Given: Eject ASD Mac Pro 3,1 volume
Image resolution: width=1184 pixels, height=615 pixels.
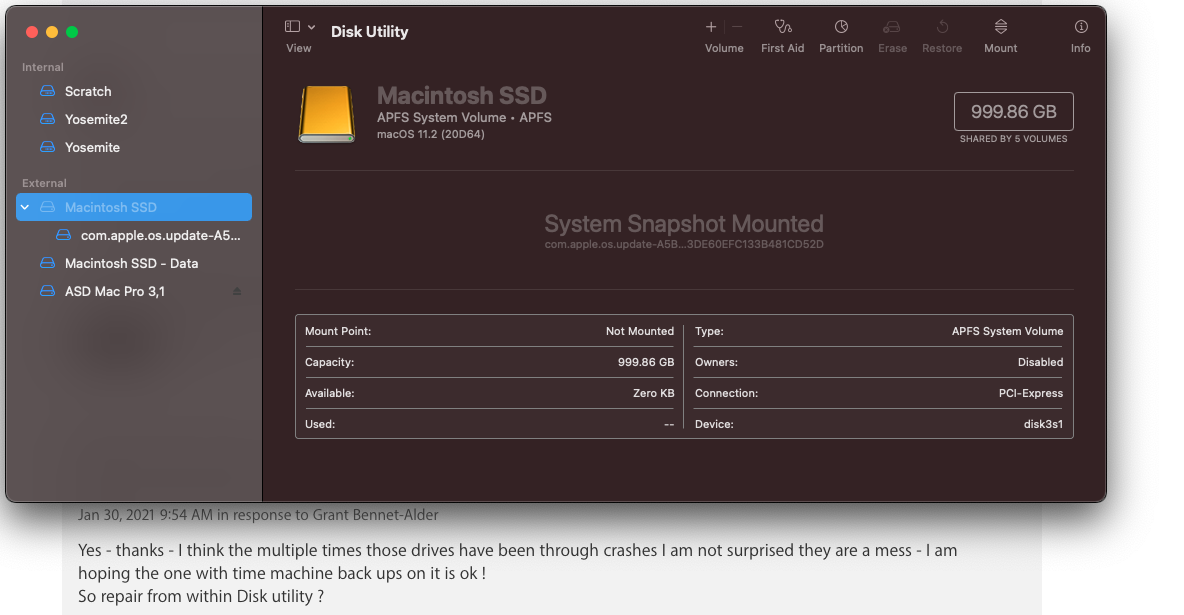Looking at the screenshot, I should coord(237,291).
